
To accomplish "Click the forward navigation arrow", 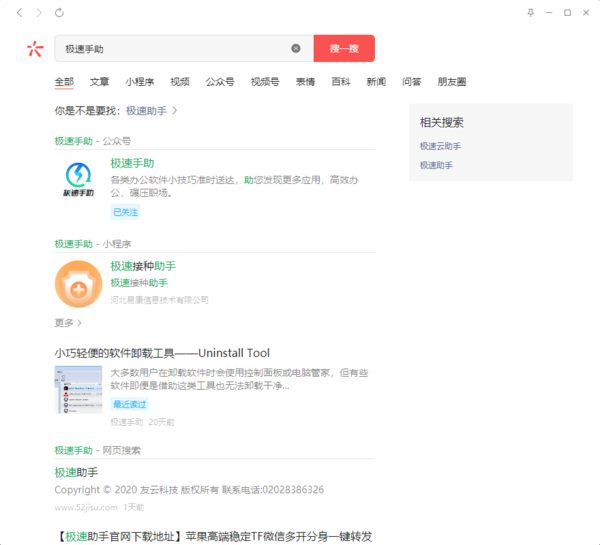I will pyautogui.click(x=39, y=13).
